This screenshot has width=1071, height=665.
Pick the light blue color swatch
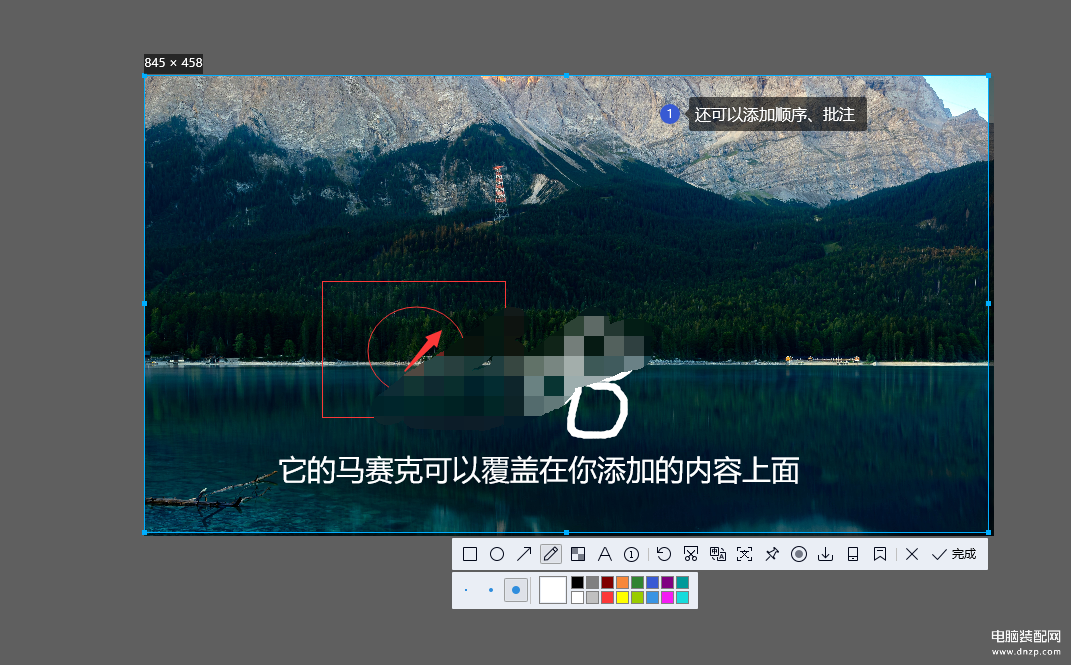(652, 597)
